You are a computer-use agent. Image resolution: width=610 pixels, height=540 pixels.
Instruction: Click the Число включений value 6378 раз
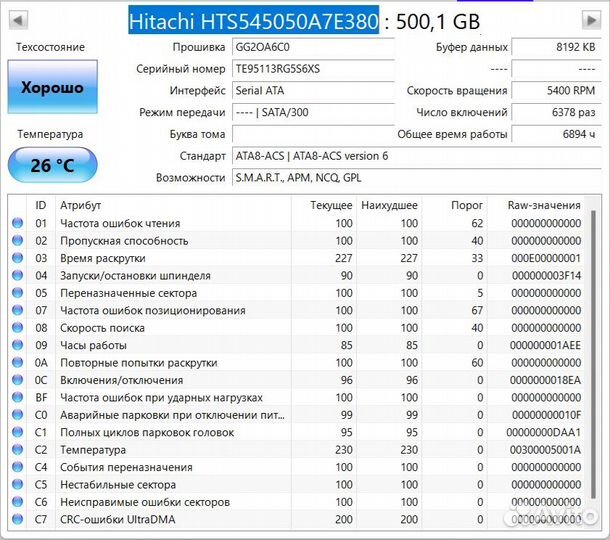556,112
